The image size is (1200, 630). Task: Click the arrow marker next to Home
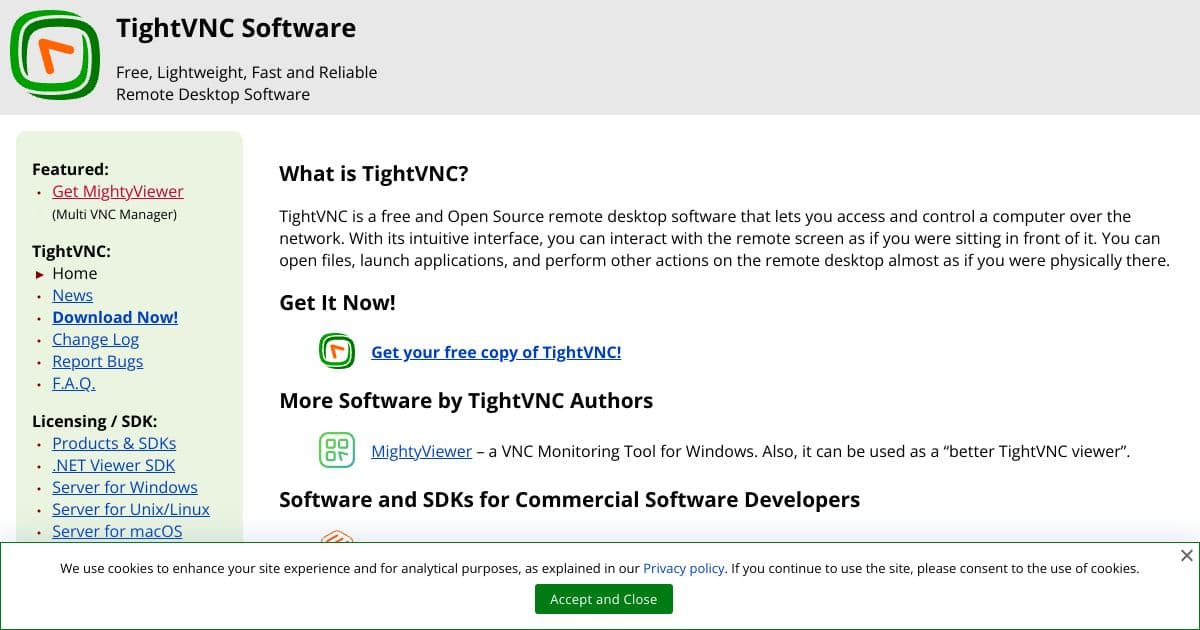point(40,273)
